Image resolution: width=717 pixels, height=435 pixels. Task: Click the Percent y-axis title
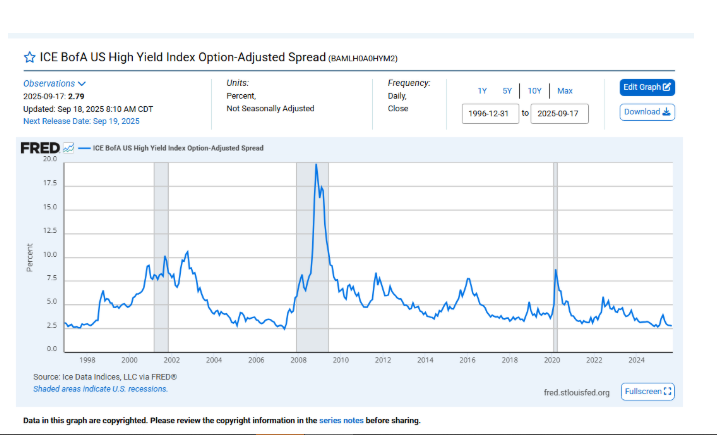pyautogui.click(x=30, y=258)
